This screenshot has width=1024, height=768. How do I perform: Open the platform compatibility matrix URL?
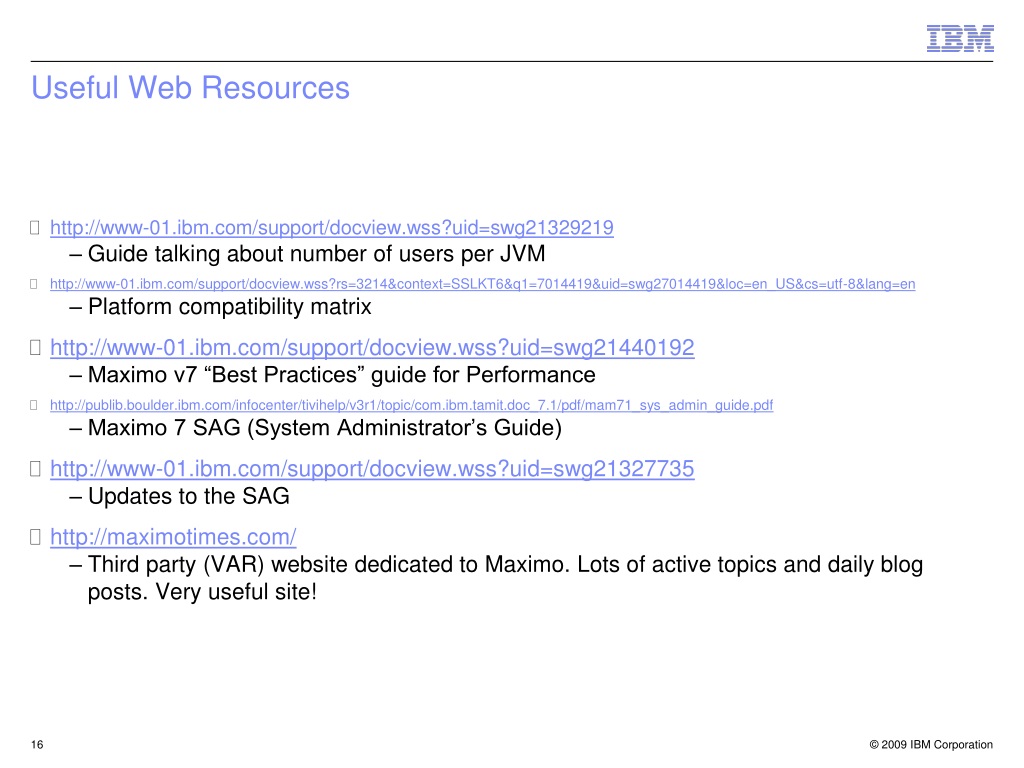[483, 284]
